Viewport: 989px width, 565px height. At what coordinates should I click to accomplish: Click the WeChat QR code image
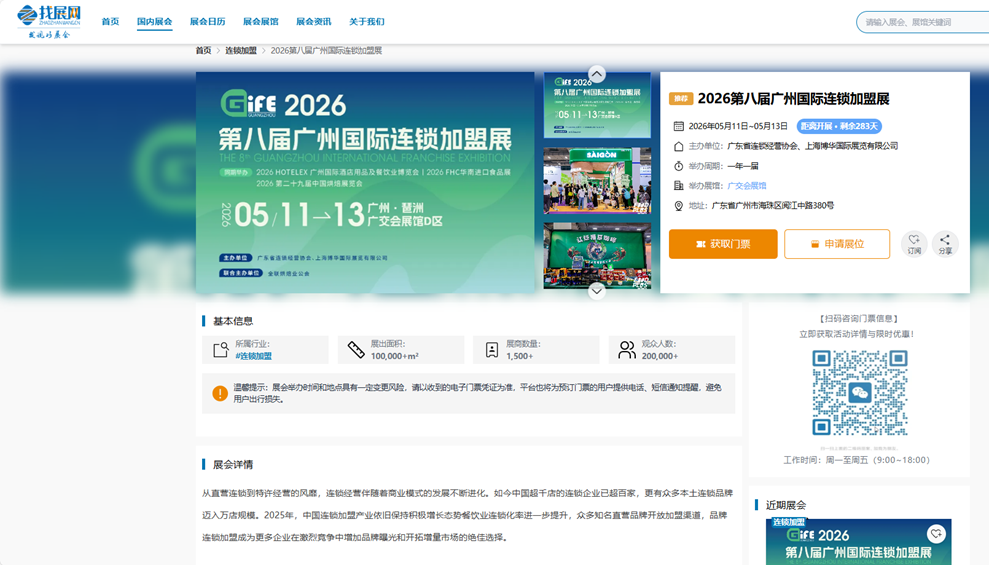(x=859, y=393)
